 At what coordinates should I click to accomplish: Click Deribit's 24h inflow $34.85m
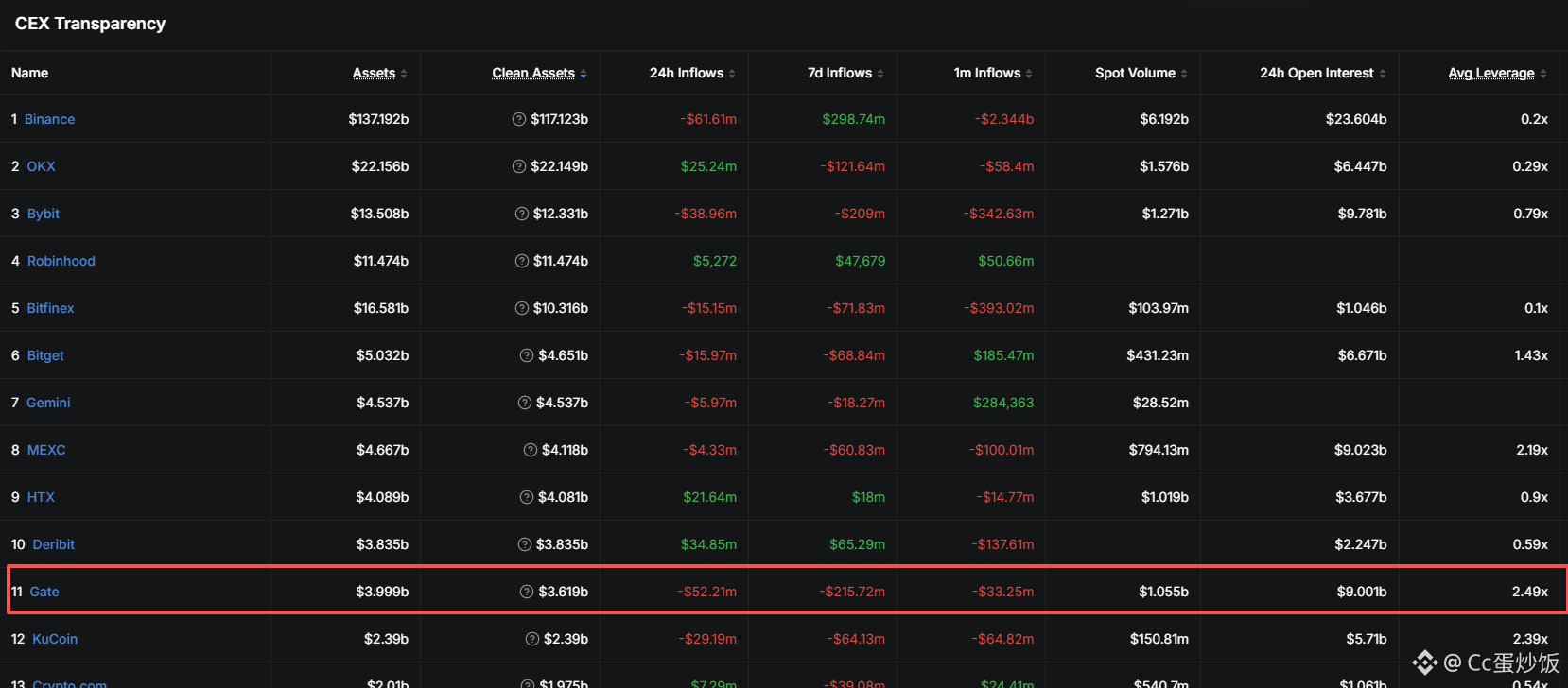click(709, 544)
